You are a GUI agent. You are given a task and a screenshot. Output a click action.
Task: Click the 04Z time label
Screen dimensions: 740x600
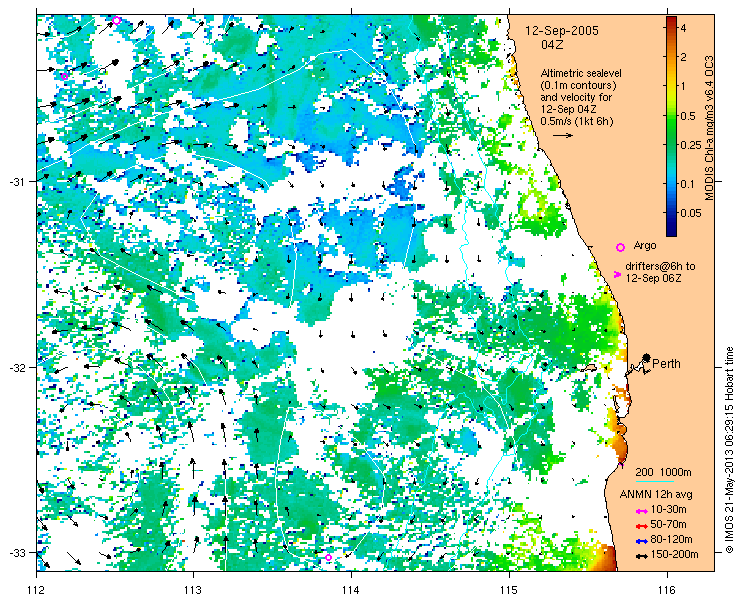tap(552, 45)
